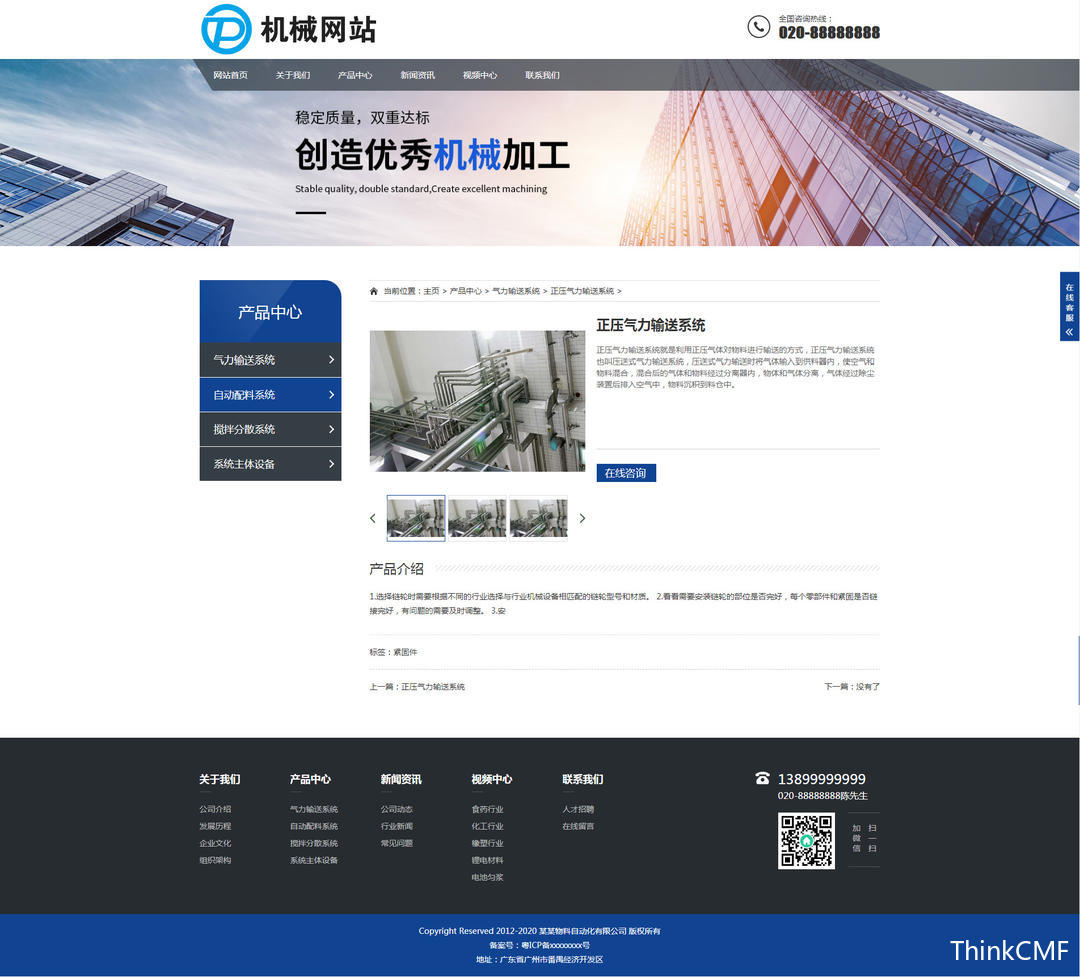The image size is (1080, 977).
Task: Open 视频中心 in the navigation bar
Action: tap(479, 75)
